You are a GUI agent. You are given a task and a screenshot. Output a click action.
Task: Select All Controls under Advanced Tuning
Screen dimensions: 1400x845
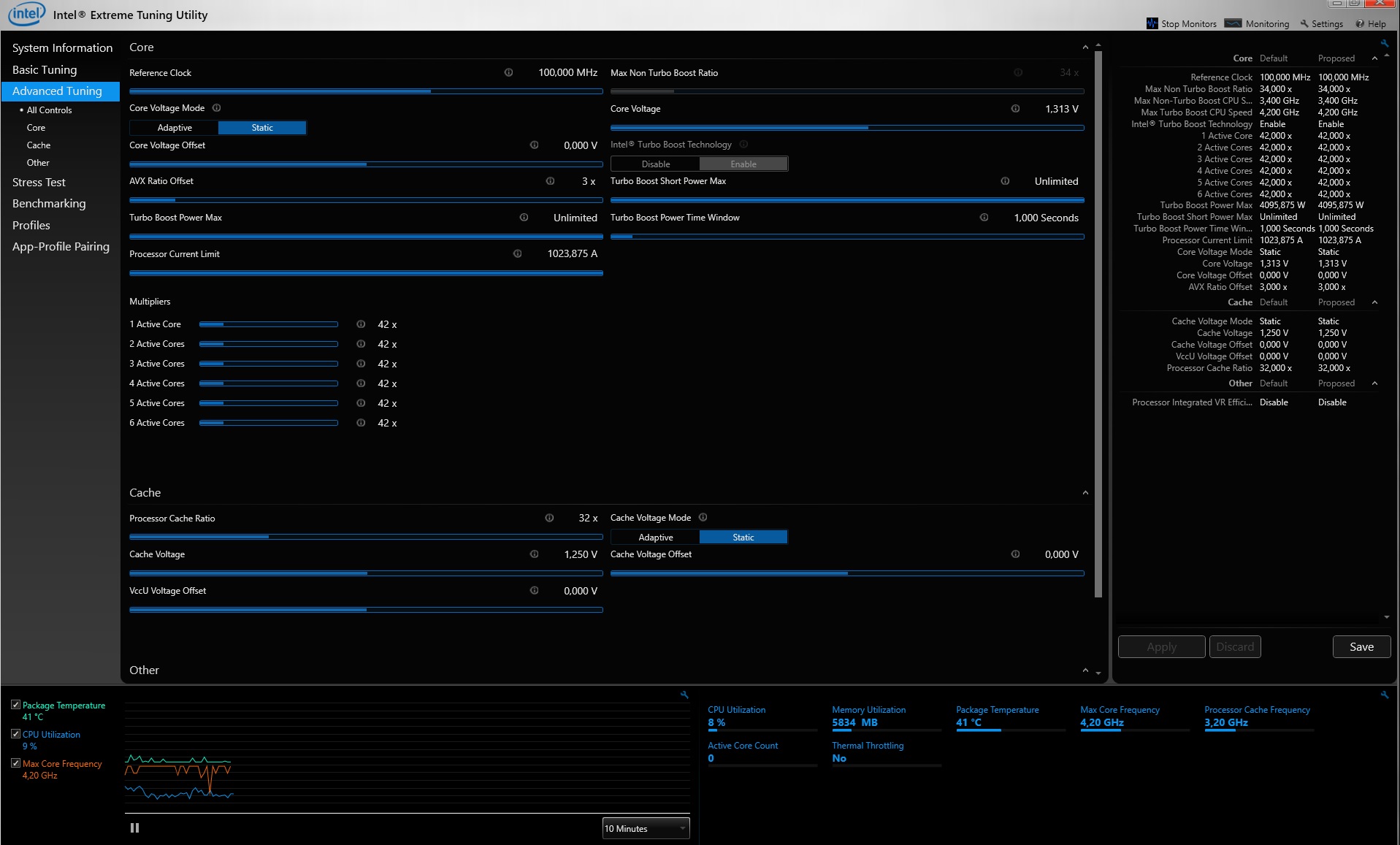49,110
